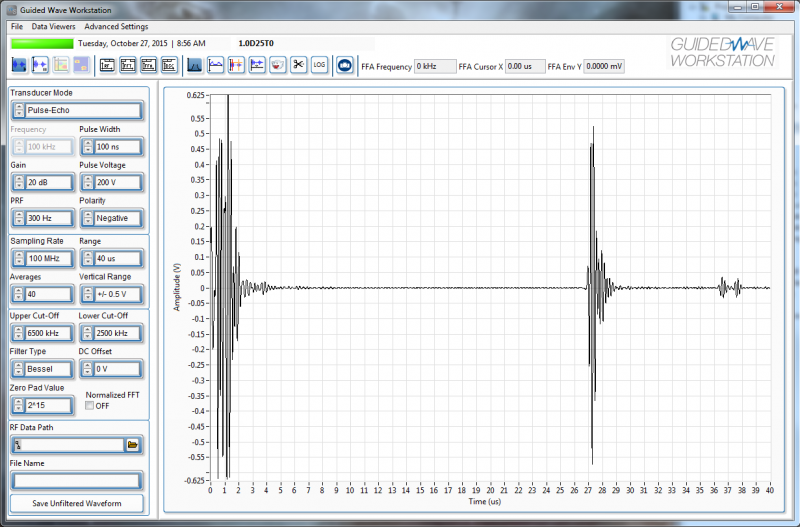The image size is (800, 527).
Task: Click the File Name input field
Action: 77,480
